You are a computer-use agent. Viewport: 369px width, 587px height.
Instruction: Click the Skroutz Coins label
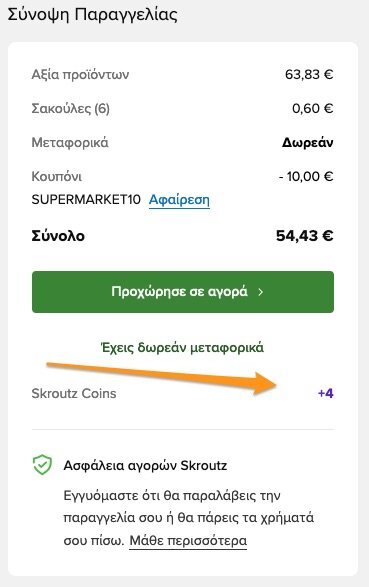(74, 393)
